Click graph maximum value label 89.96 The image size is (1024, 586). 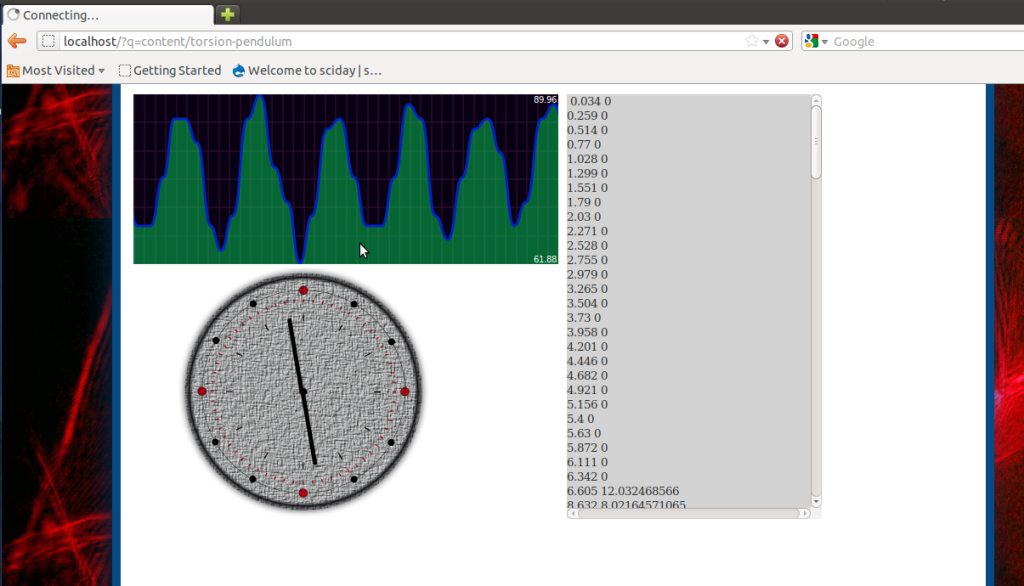pyautogui.click(x=545, y=100)
